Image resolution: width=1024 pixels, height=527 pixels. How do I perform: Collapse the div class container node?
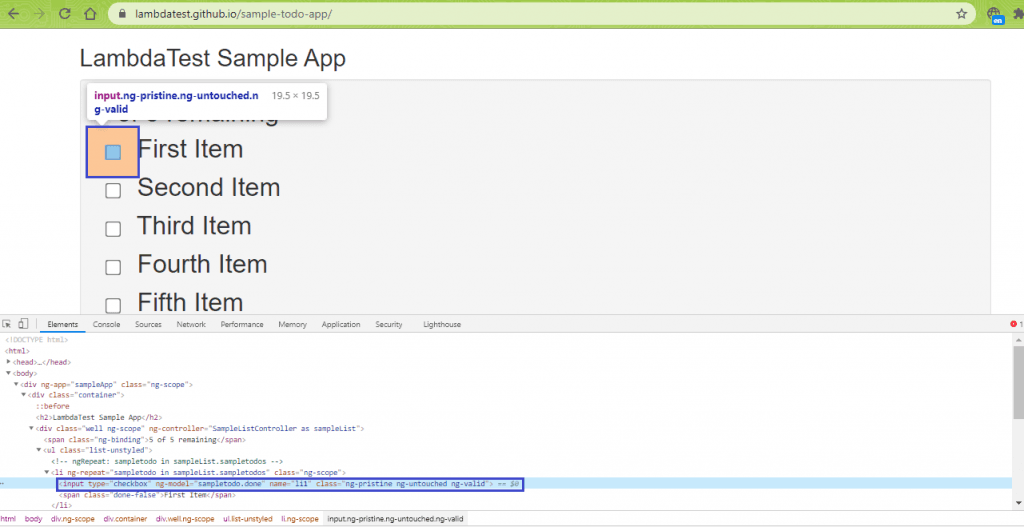[x=24, y=395]
